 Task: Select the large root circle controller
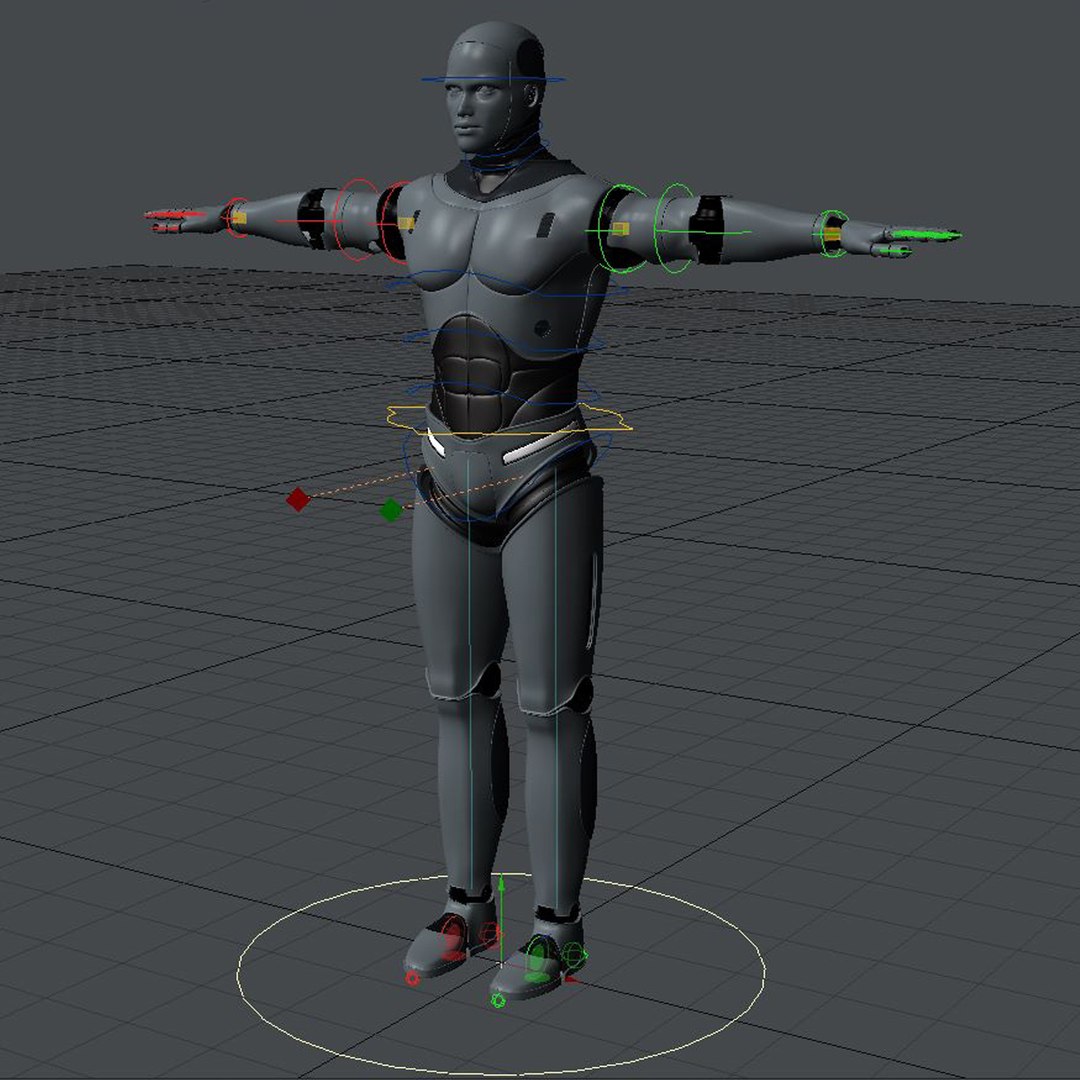[501, 973]
